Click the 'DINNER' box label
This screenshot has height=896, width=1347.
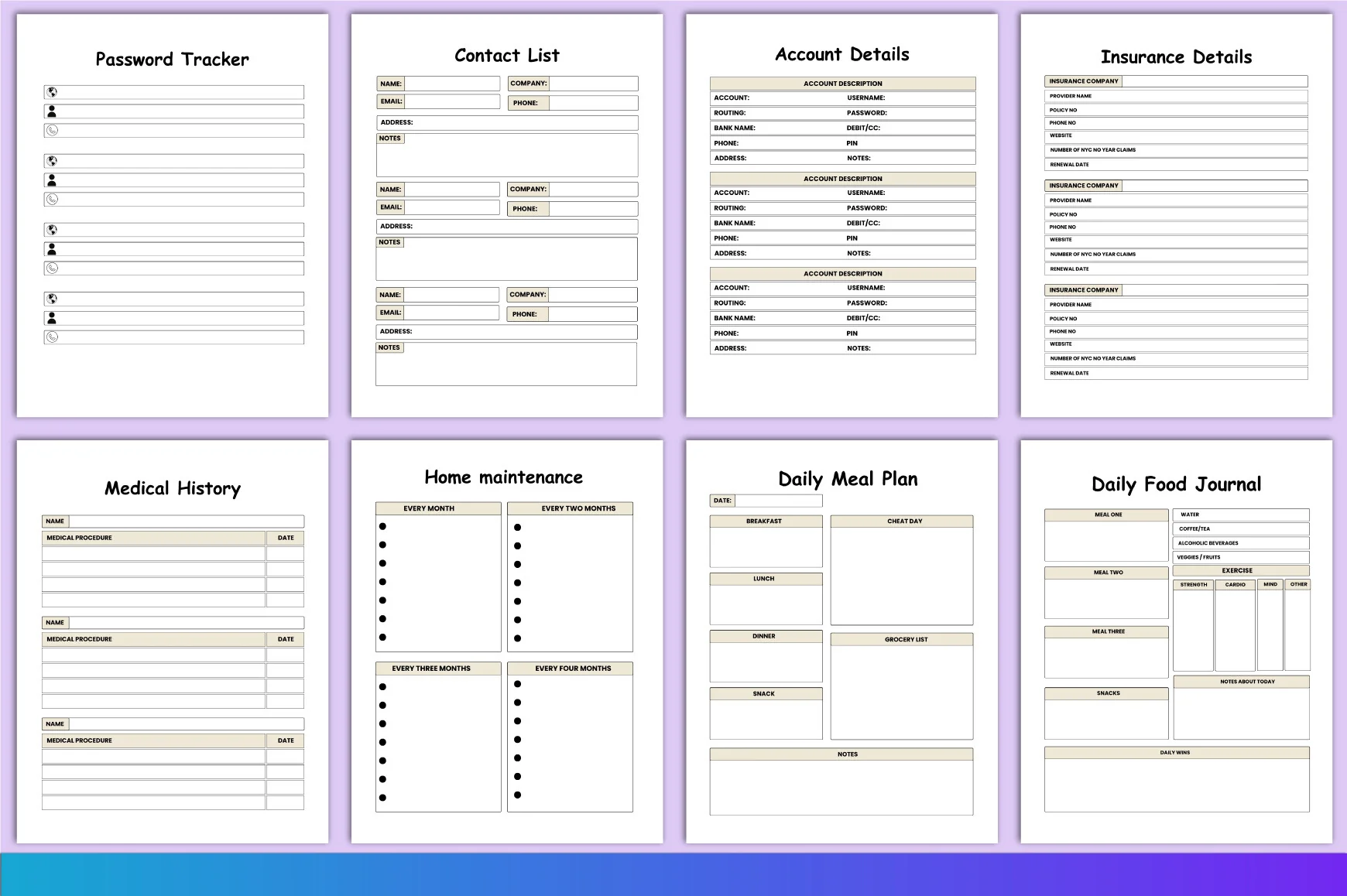point(766,636)
